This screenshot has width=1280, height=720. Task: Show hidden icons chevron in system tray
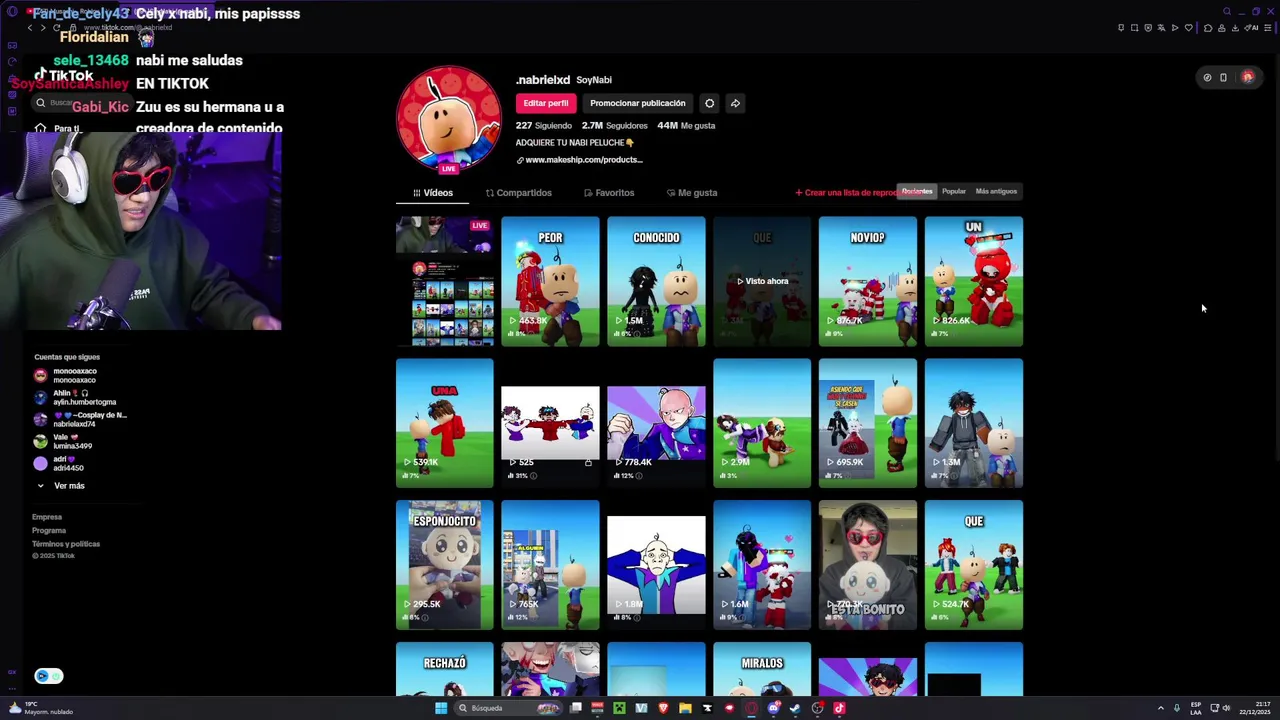(x=1161, y=708)
